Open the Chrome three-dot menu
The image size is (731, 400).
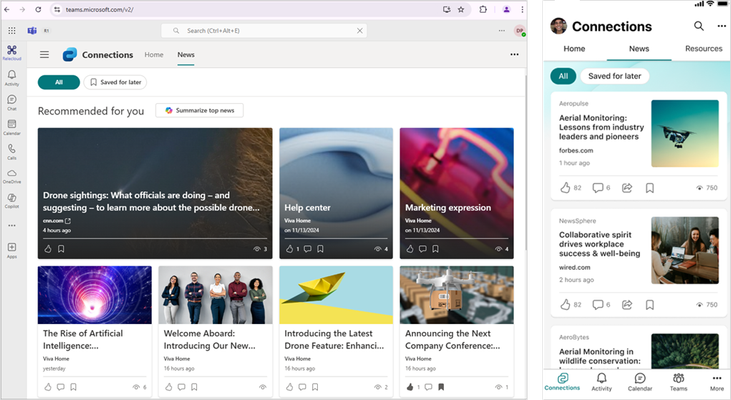click(x=522, y=9)
